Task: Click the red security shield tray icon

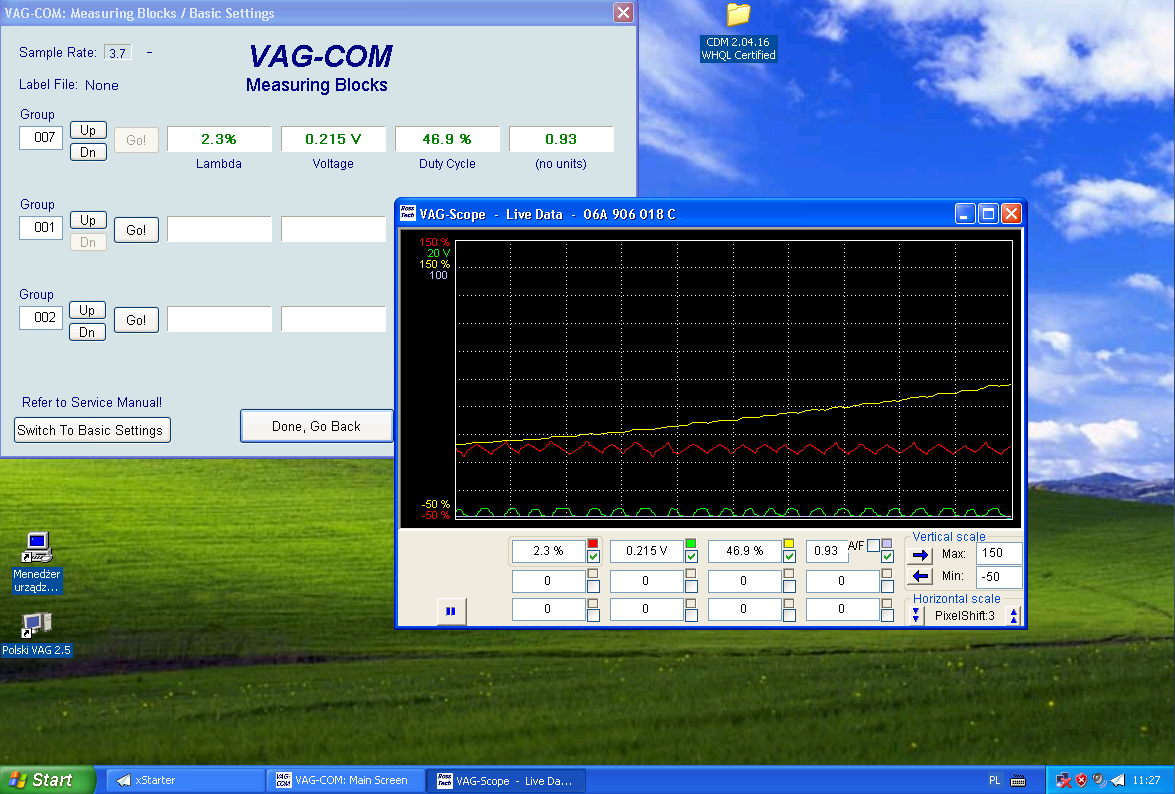Action: point(1081,781)
